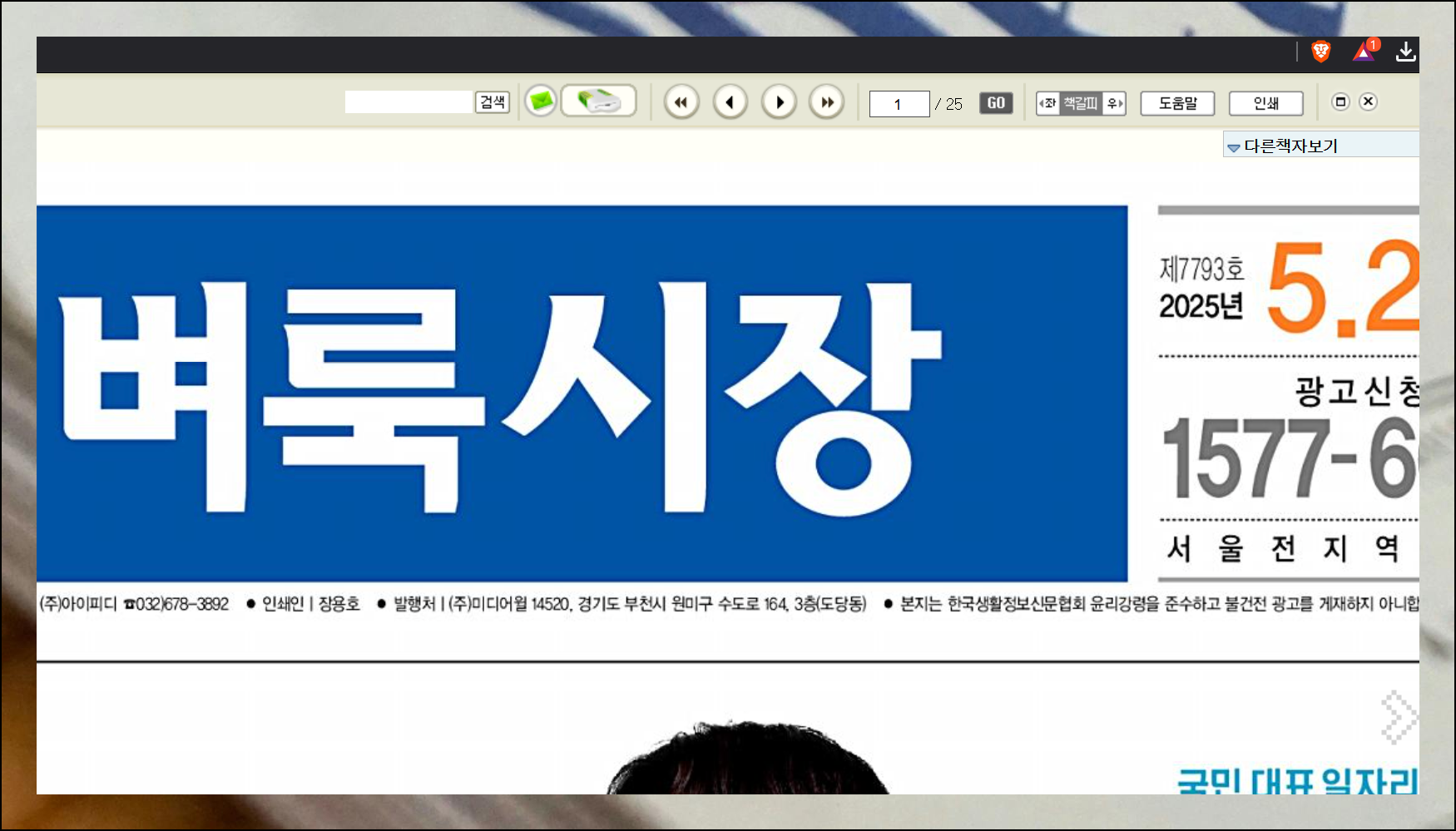Click the viewer maximize square icon
This screenshot has height=831, width=1456.
[1340, 101]
